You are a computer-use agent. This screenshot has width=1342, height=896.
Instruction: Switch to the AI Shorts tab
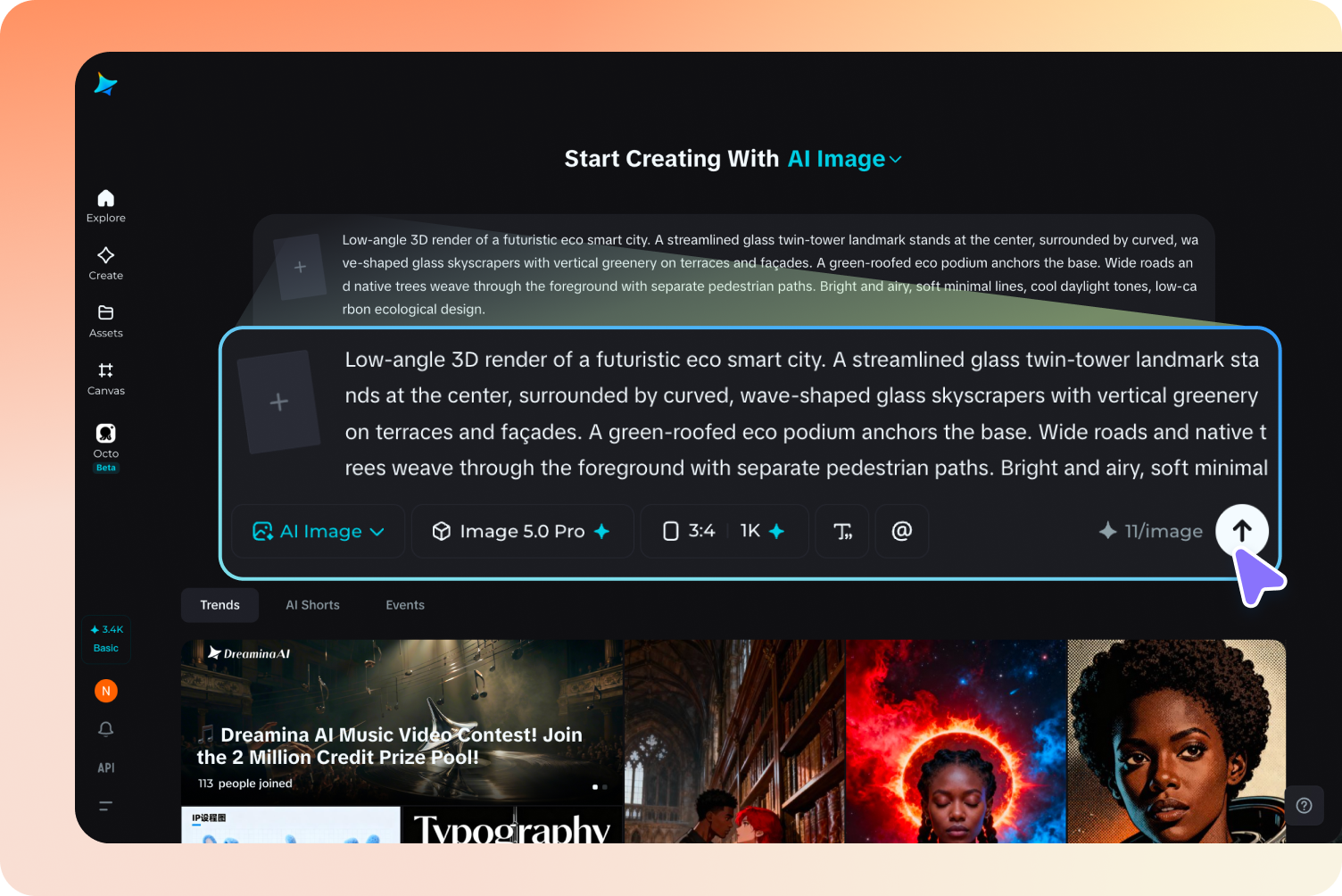coord(312,605)
